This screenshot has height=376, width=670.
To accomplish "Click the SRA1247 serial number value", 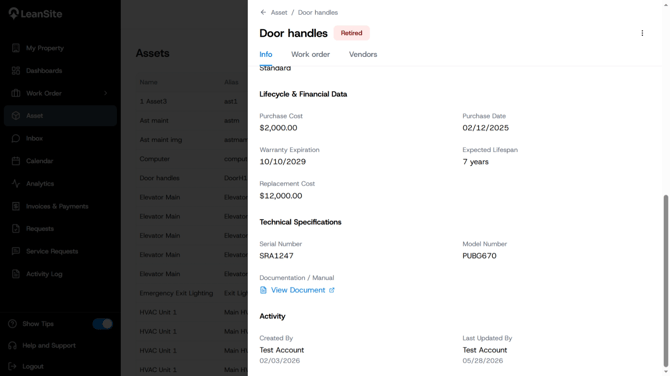I will (x=276, y=256).
